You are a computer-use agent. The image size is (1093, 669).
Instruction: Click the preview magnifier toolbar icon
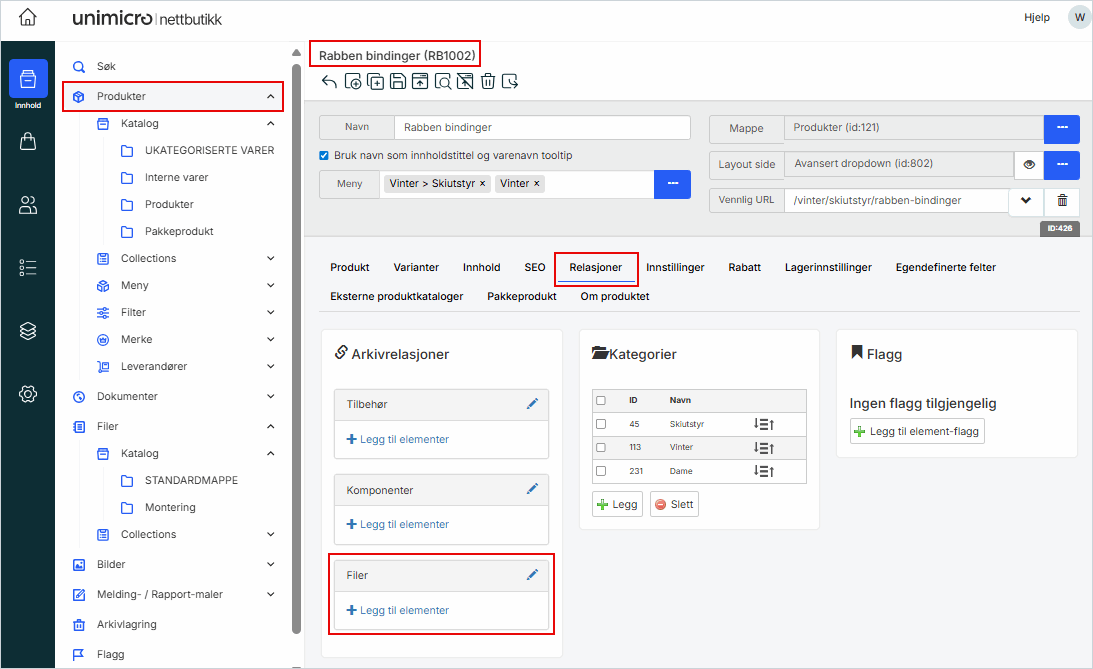(x=442, y=82)
